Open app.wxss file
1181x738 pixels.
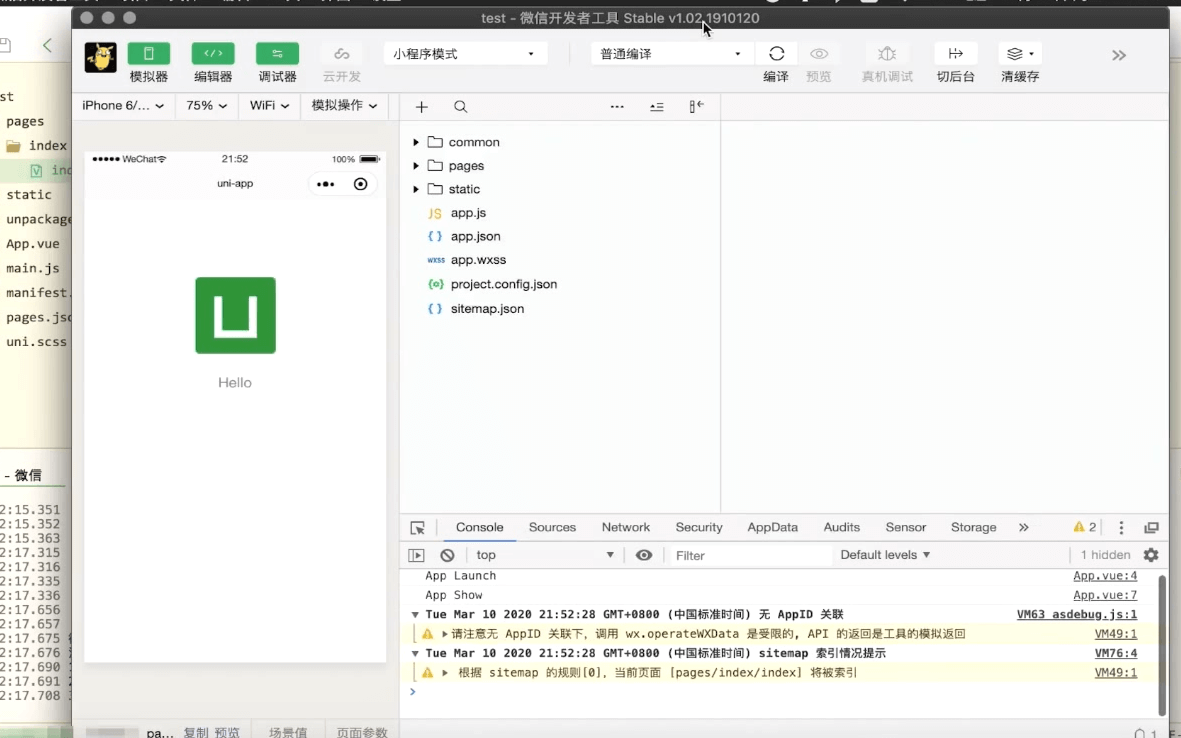click(x=478, y=260)
